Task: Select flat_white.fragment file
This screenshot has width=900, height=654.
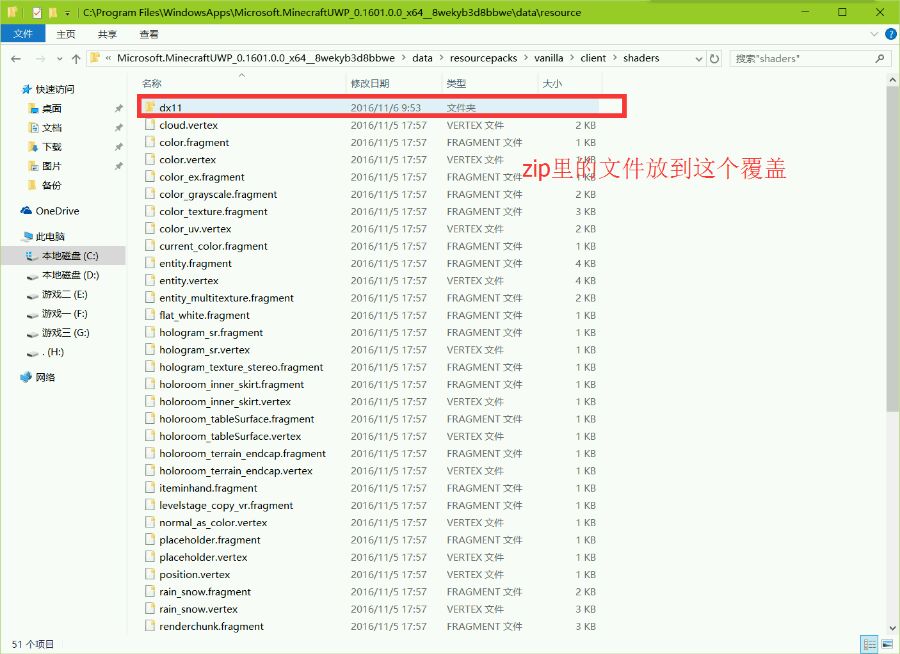Action: click(x=204, y=315)
